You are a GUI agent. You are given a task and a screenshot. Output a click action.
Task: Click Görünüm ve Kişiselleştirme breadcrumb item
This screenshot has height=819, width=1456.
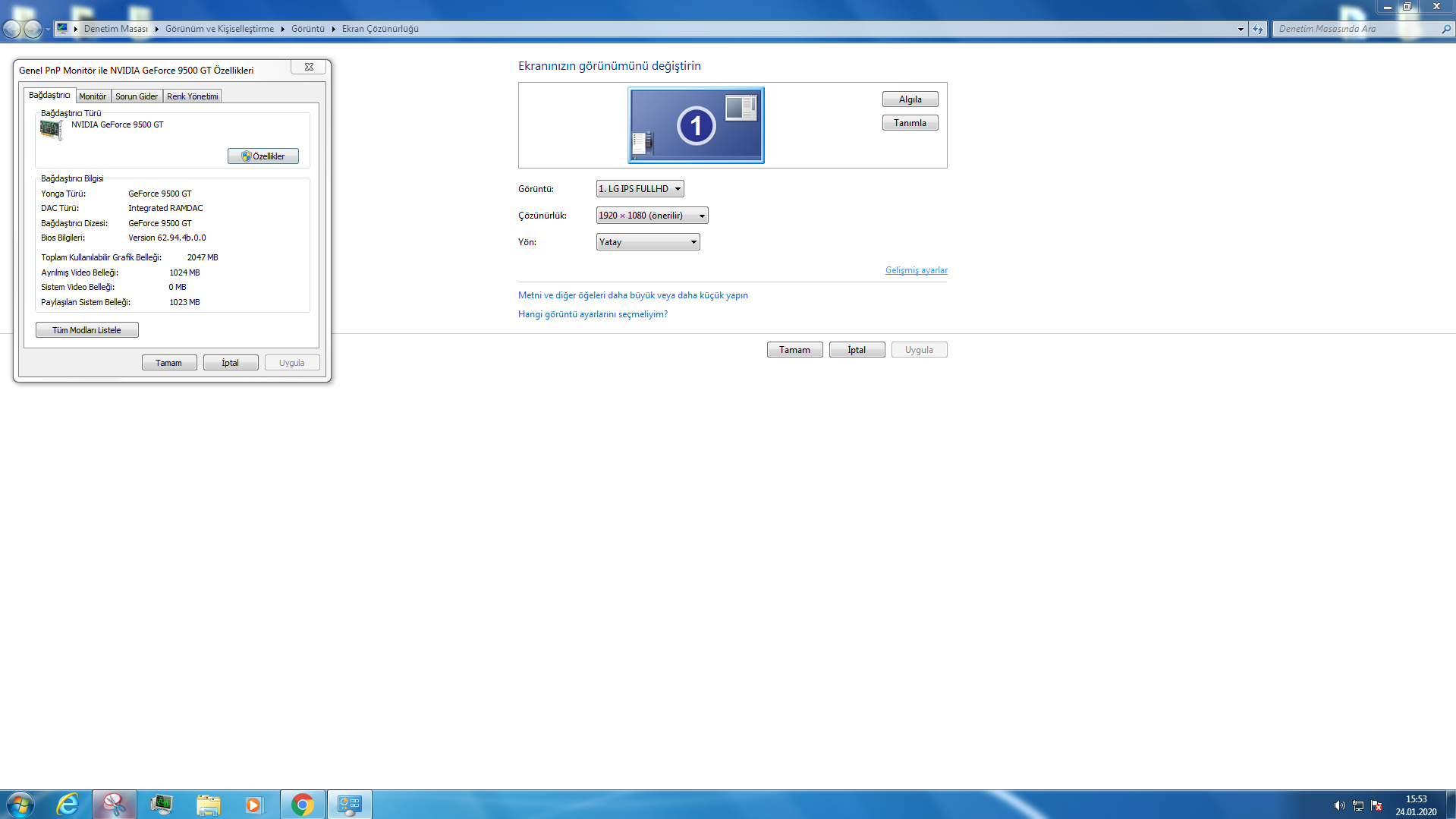tap(219, 29)
